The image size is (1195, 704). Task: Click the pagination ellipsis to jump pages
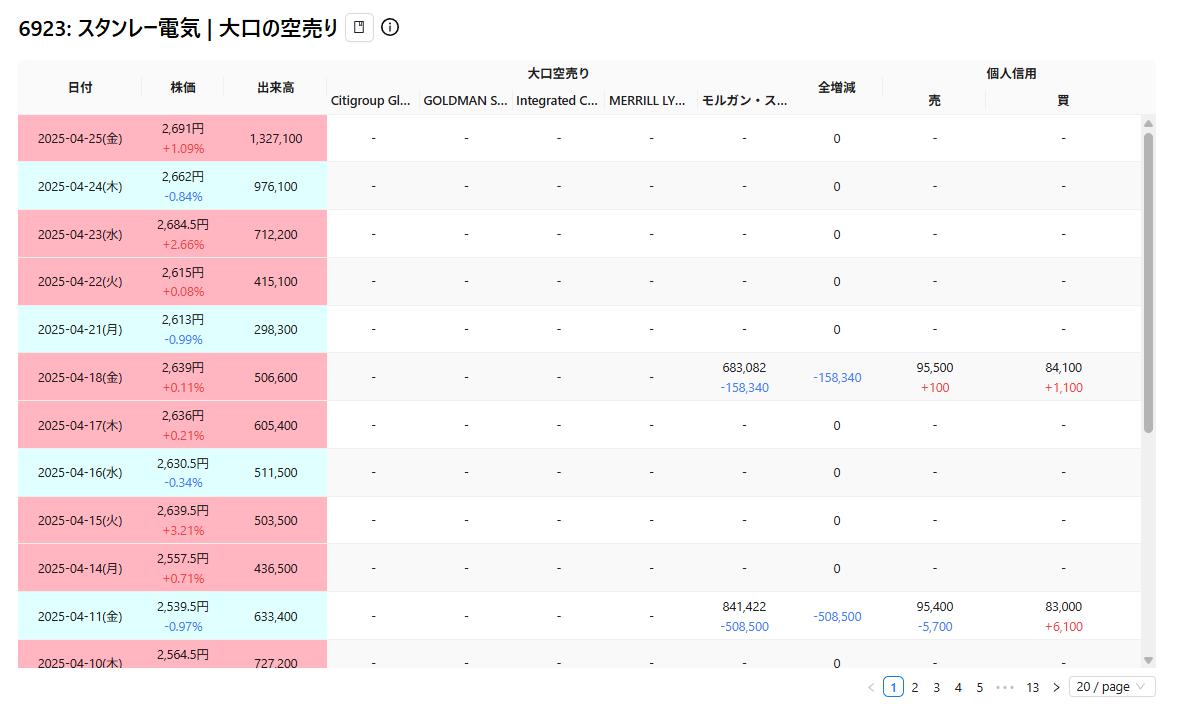click(x=1005, y=687)
